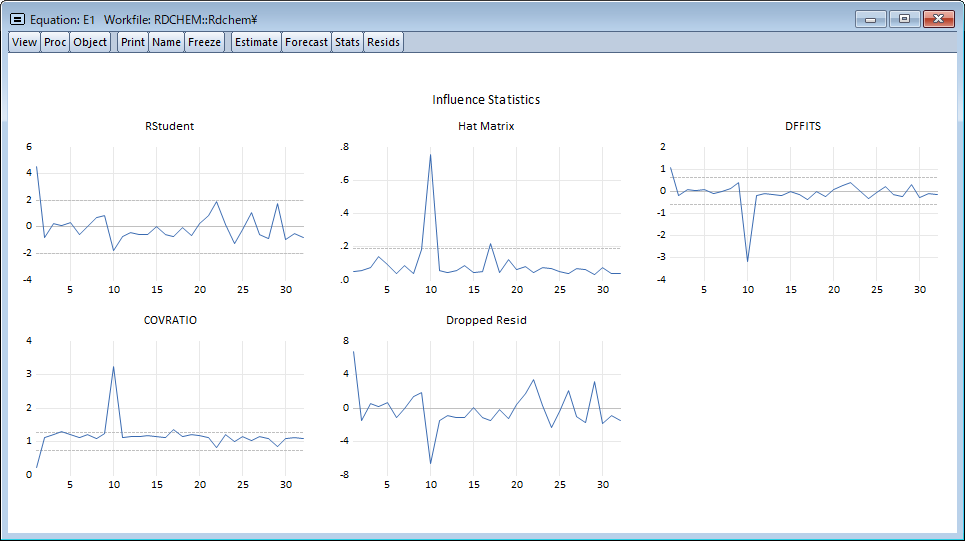Click the Forecast button
This screenshot has height=541, width=965.
(306, 42)
